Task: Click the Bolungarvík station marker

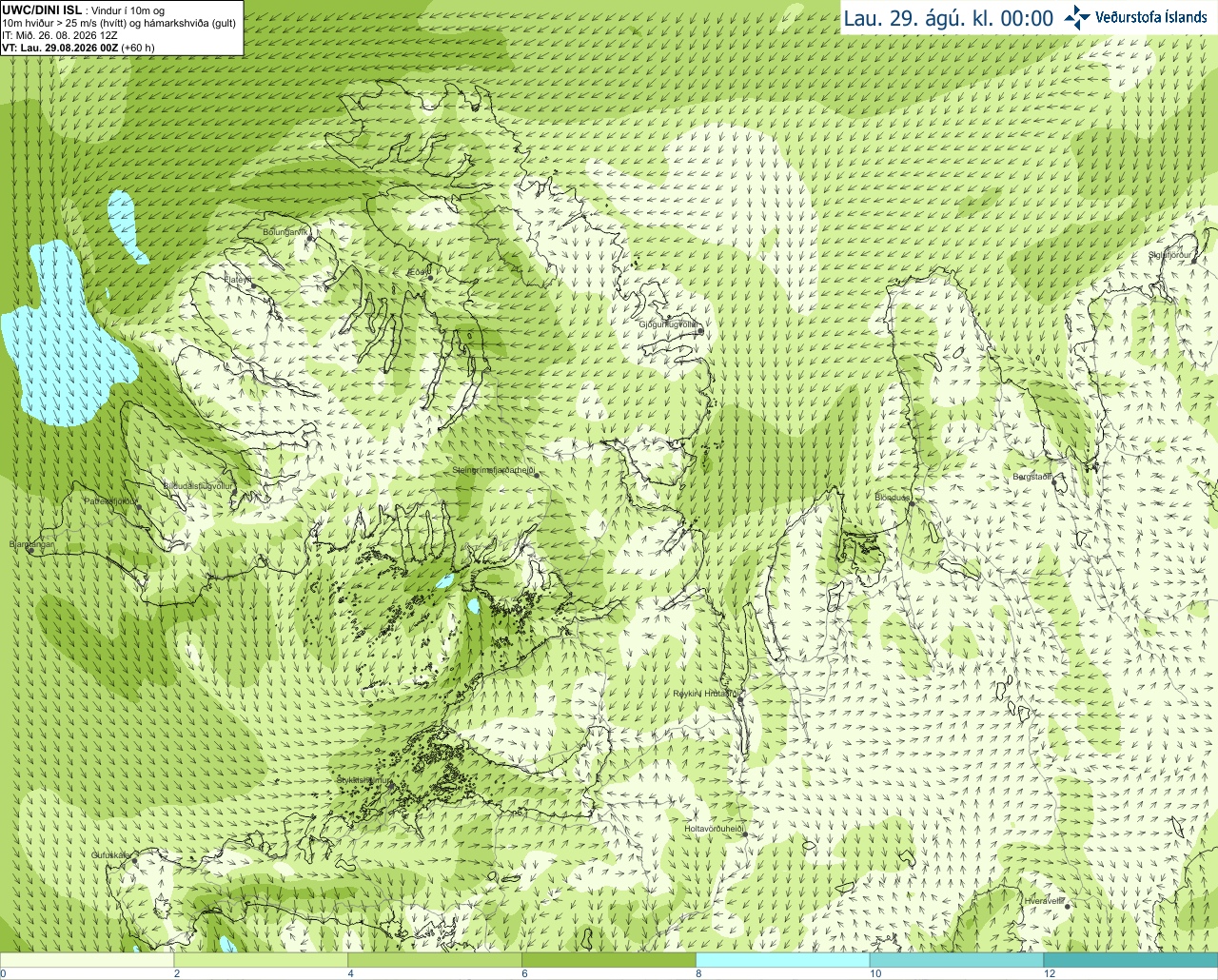Action: [x=310, y=239]
